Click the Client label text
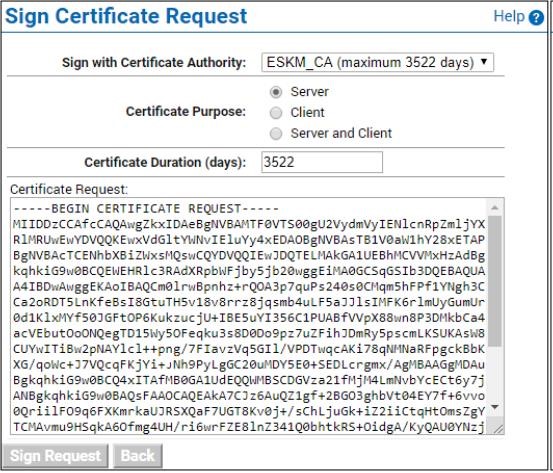553x473 pixels. click(x=307, y=113)
